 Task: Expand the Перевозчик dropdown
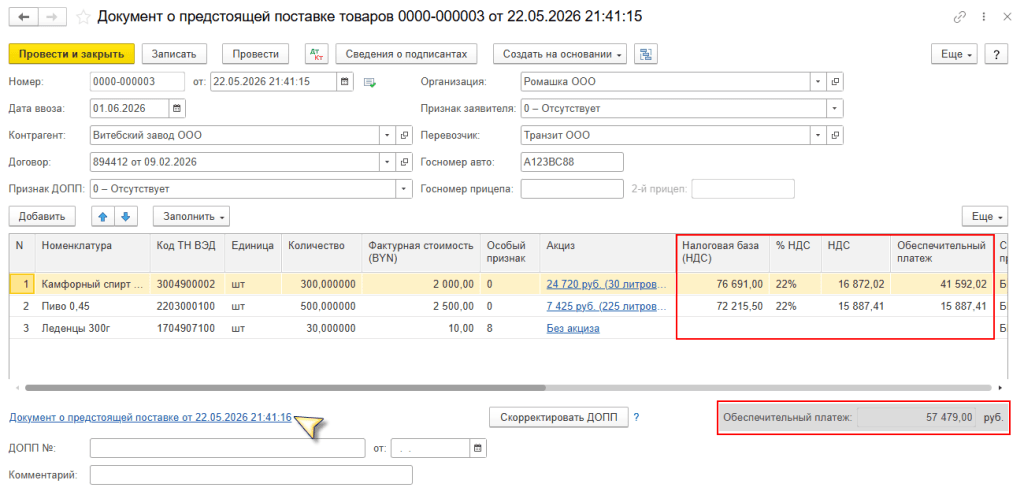tap(819, 135)
